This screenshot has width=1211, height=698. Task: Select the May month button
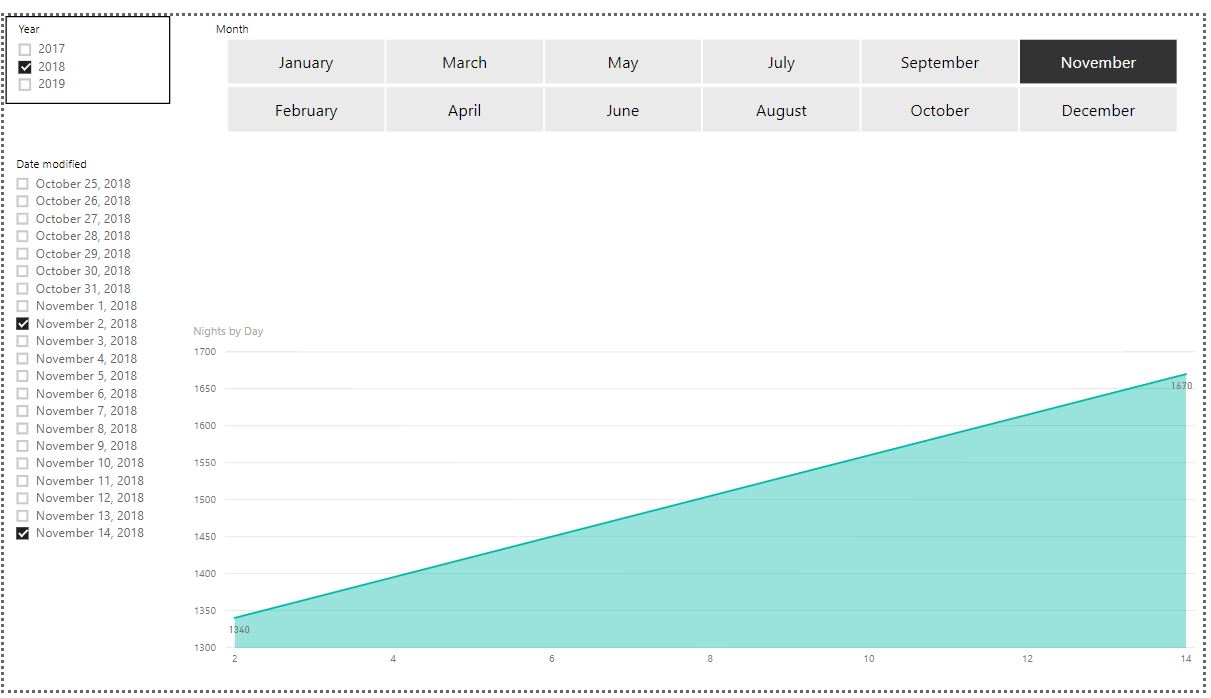pos(623,62)
